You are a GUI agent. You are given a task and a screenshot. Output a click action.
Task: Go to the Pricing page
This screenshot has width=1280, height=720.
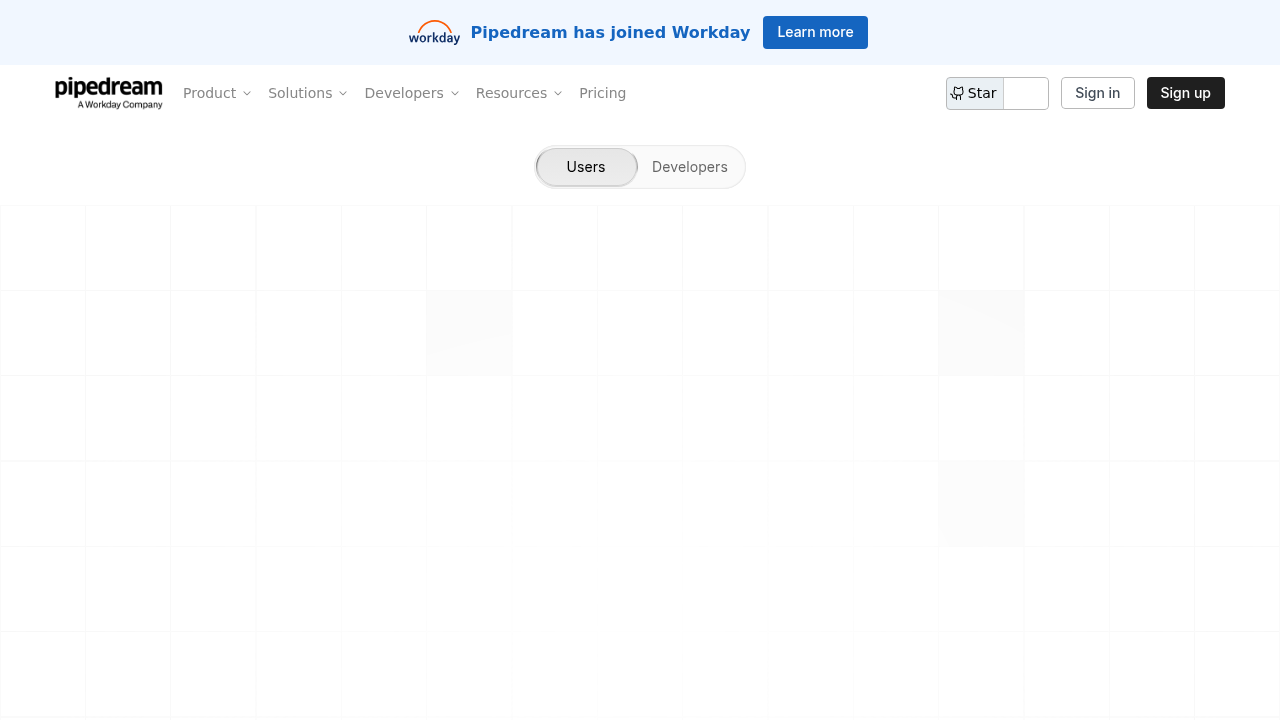602,93
